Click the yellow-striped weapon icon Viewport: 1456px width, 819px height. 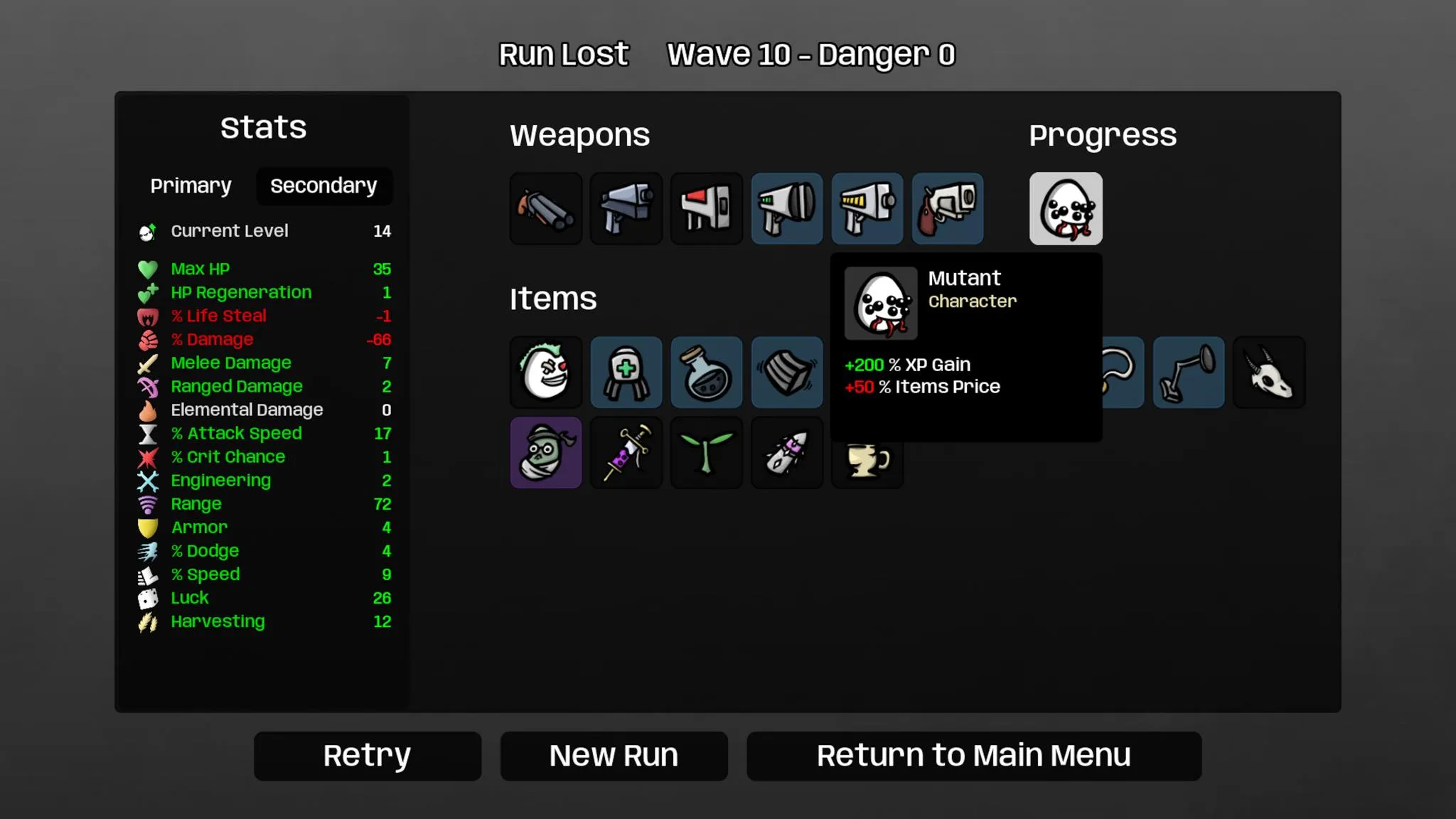pos(867,208)
